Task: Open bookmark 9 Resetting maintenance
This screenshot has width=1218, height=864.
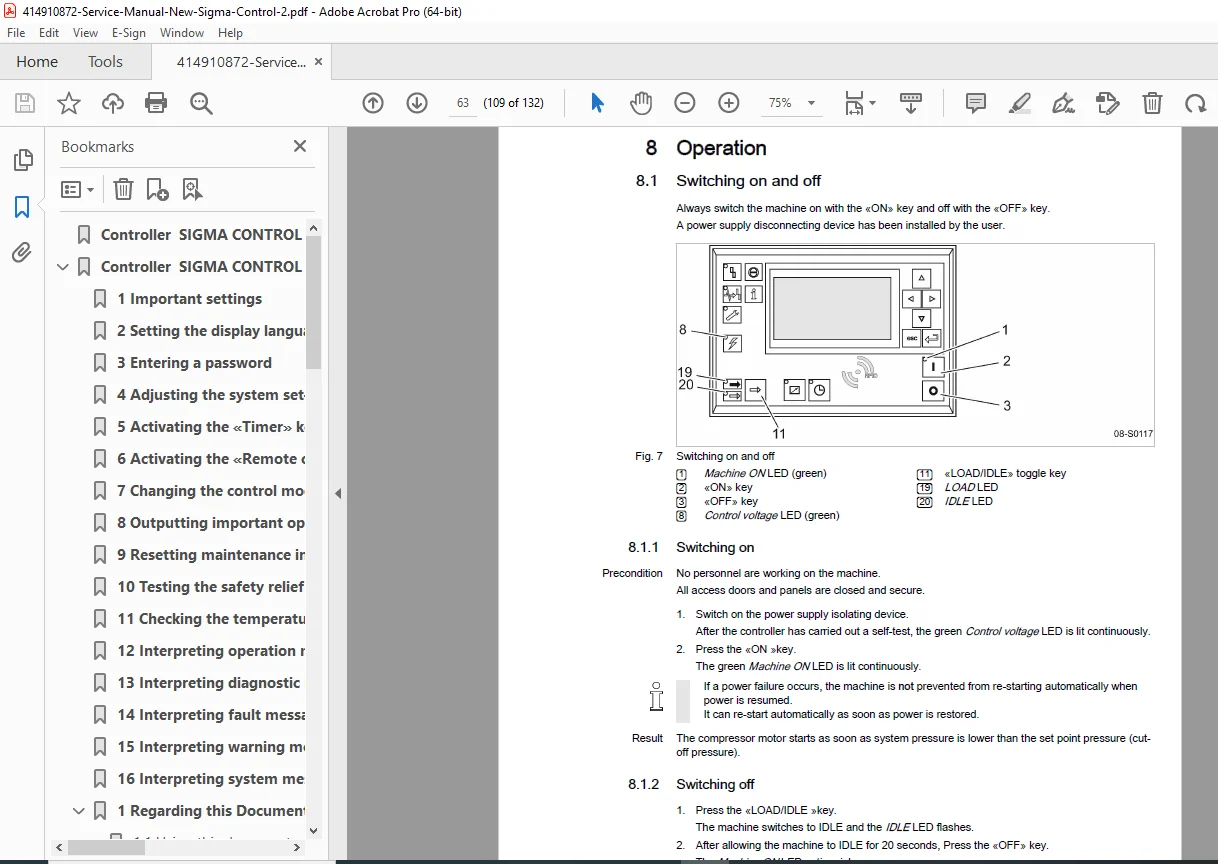Action: (x=210, y=555)
